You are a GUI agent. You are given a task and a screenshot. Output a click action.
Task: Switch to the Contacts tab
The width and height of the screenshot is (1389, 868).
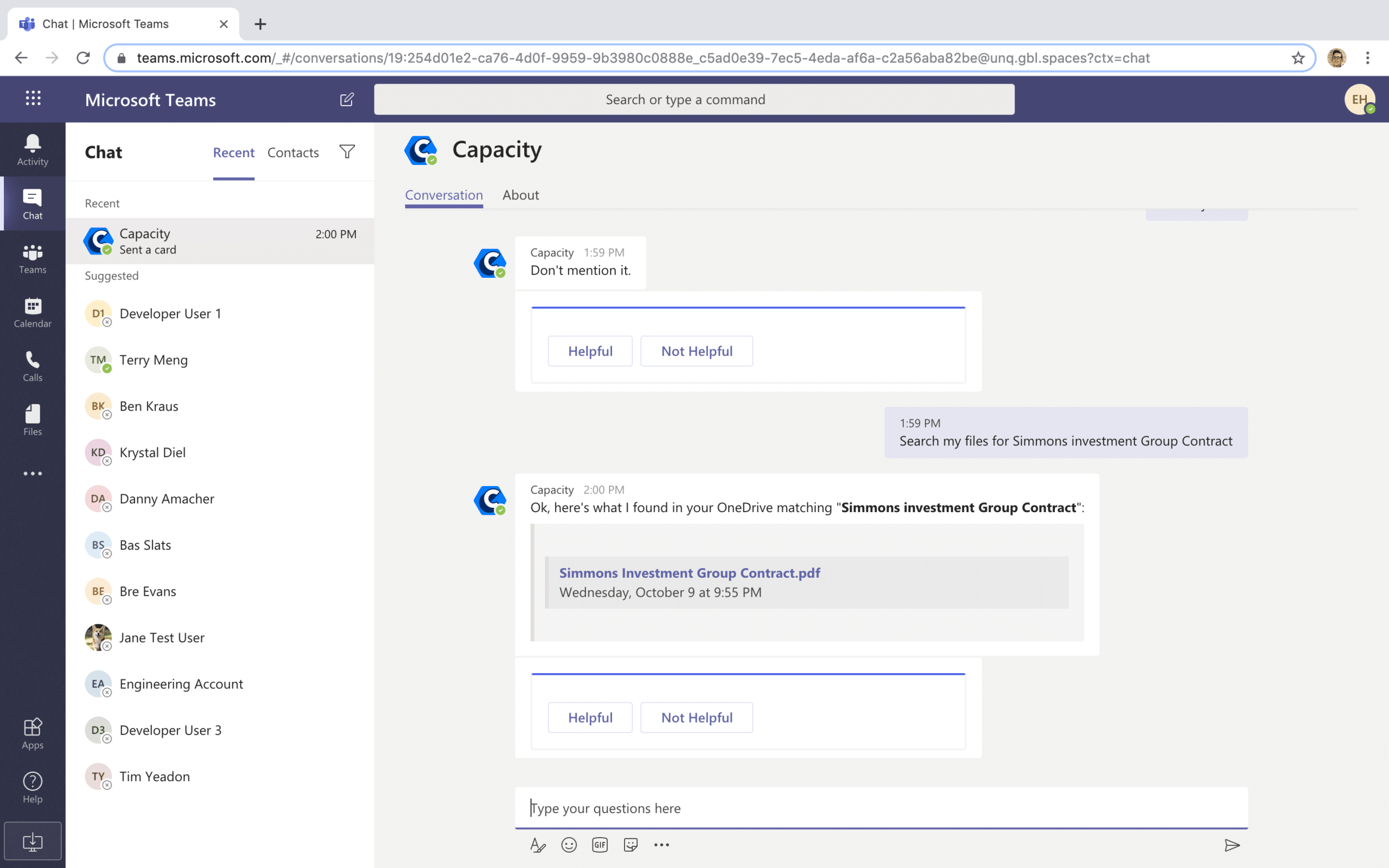[293, 152]
